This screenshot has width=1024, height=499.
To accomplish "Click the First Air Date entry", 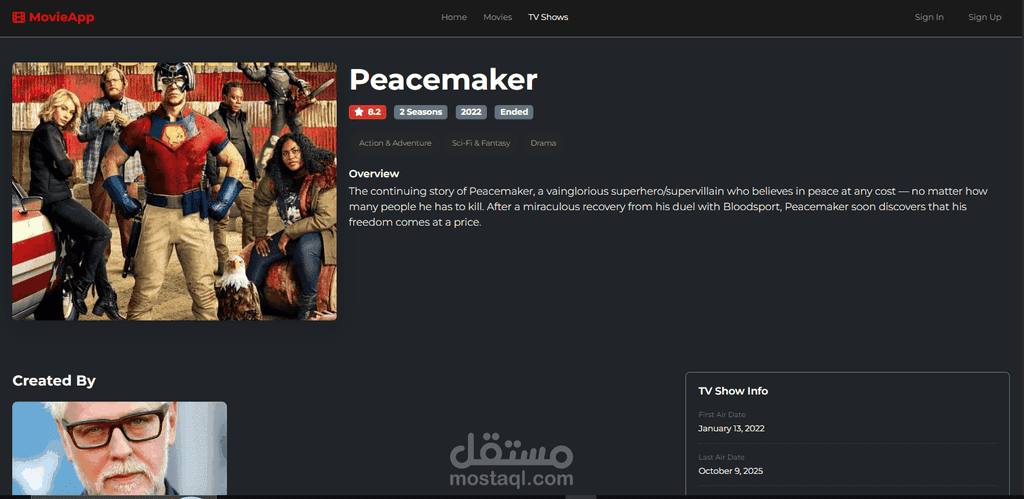I will pos(847,422).
